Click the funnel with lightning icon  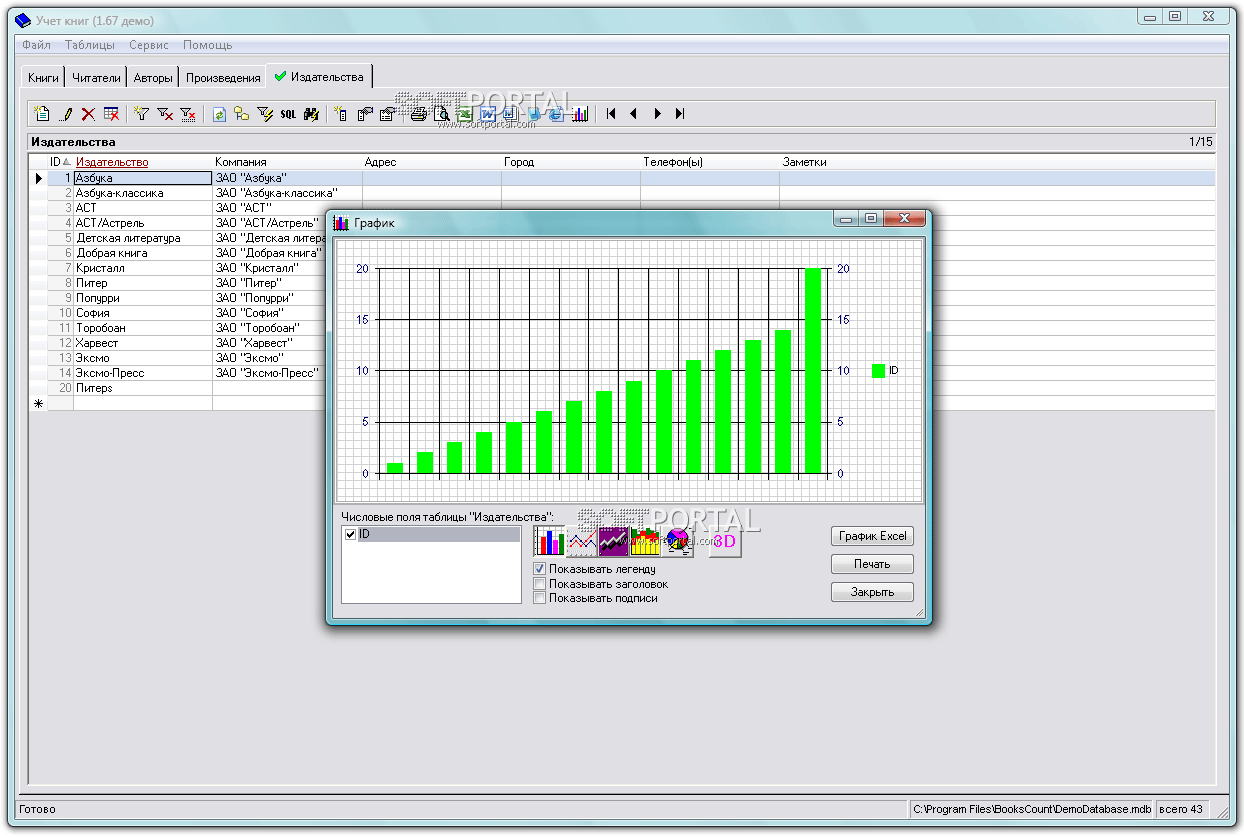coord(265,114)
